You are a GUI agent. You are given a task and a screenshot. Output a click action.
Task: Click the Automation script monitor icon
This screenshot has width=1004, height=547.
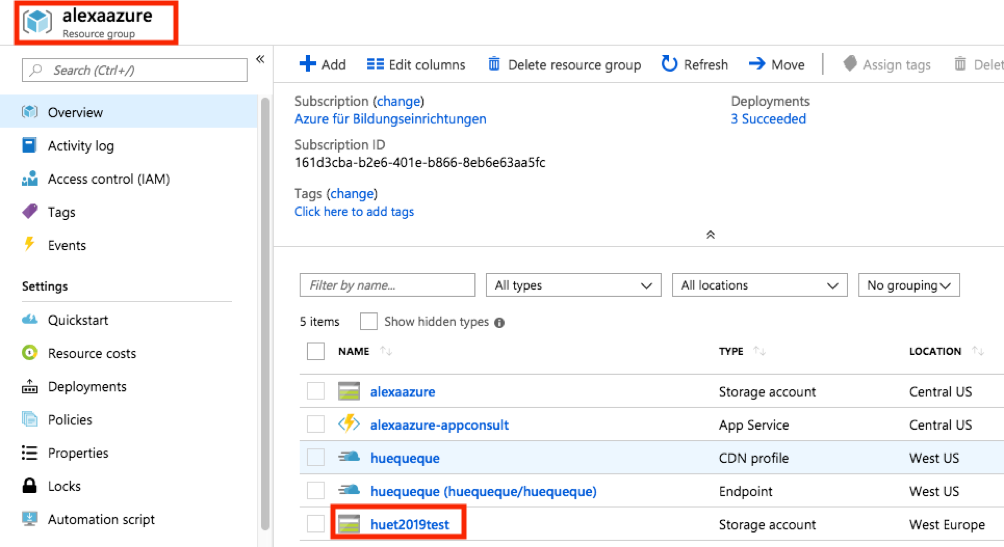29,519
